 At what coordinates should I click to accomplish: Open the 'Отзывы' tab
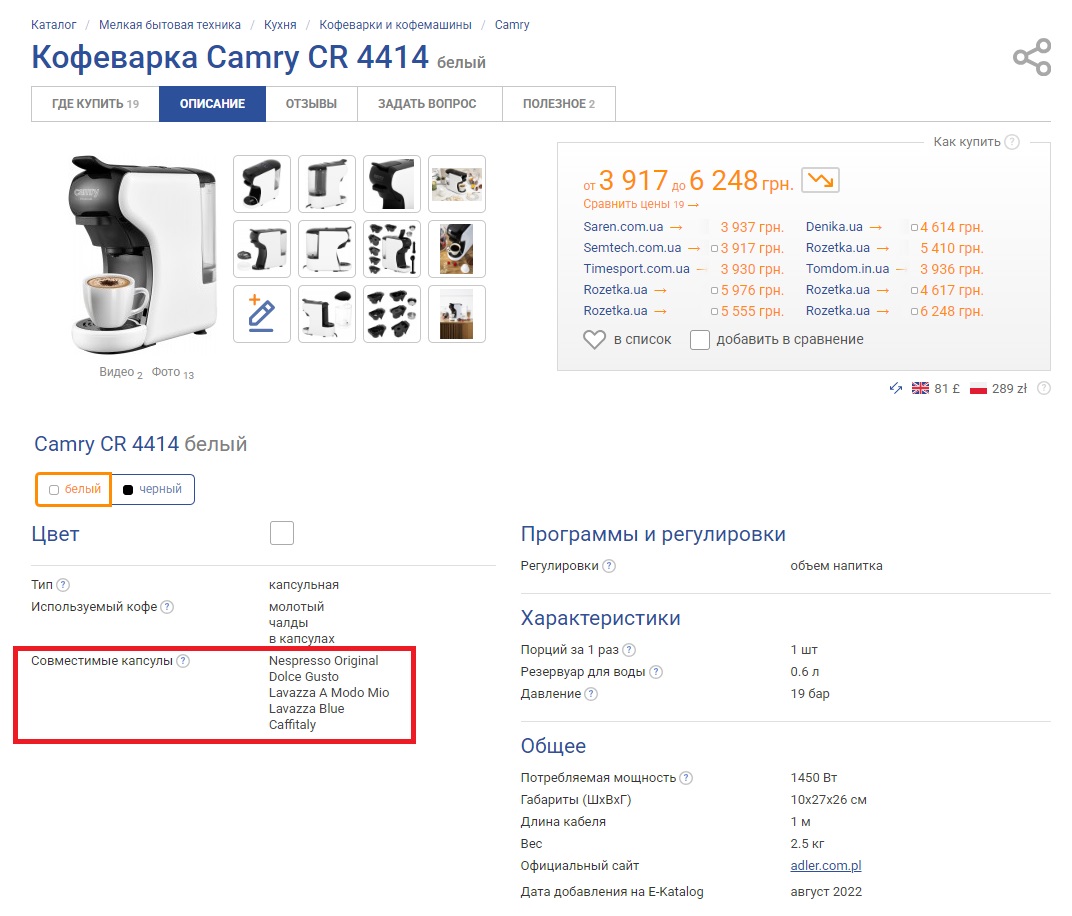click(x=311, y=104)
